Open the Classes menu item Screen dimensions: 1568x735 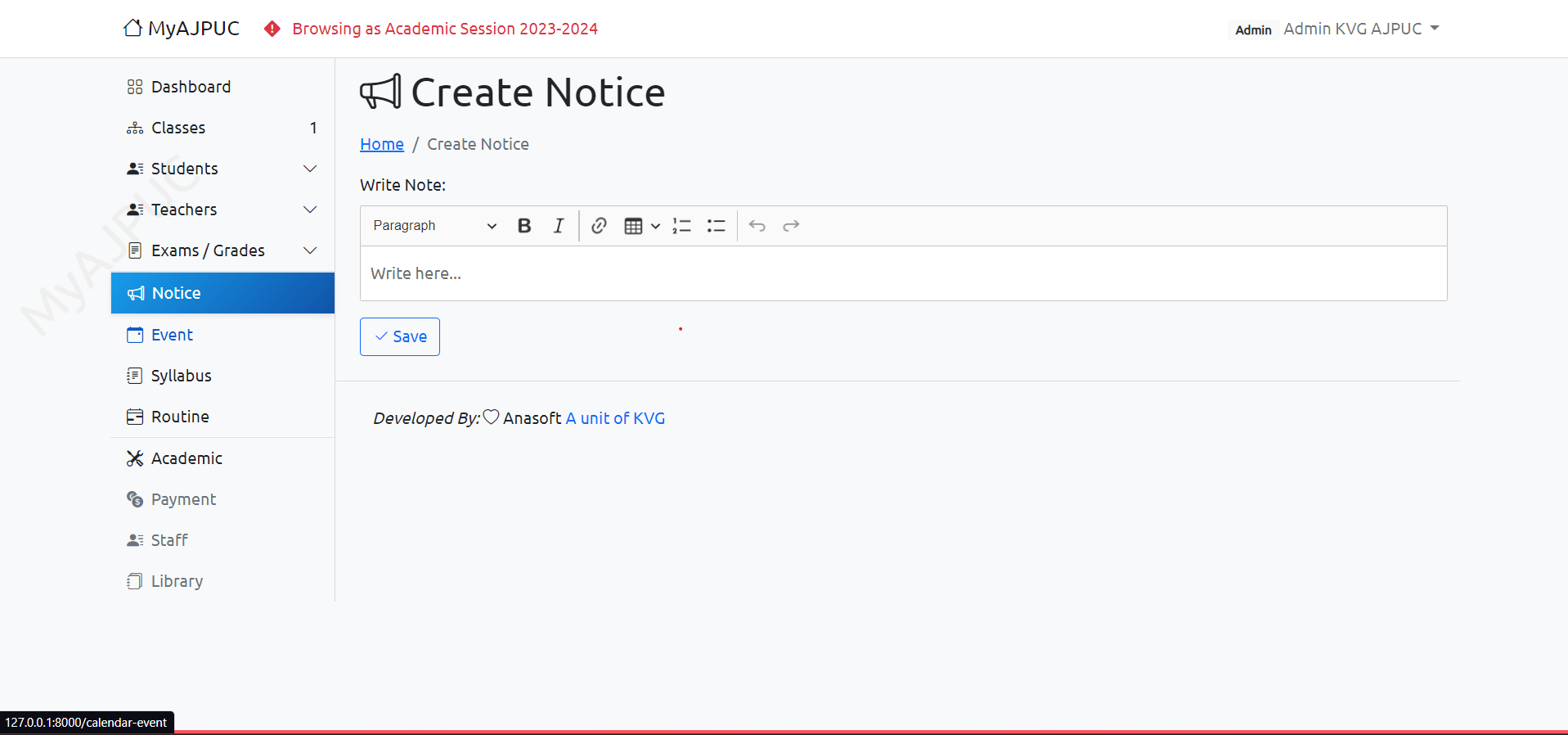[222, 128]
